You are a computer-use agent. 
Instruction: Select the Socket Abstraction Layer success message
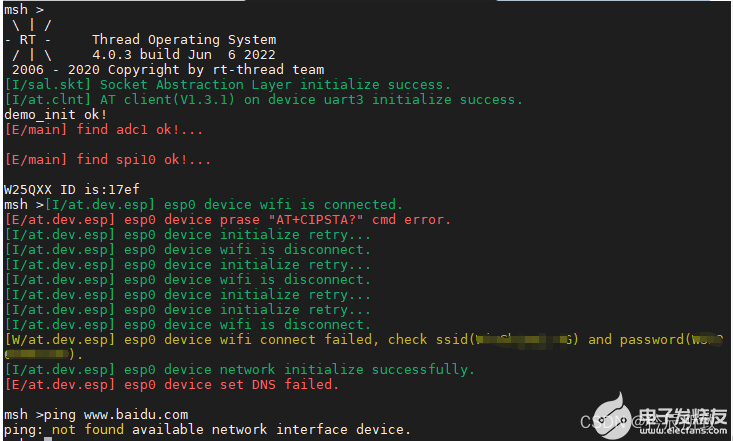[x=228, y=85]
